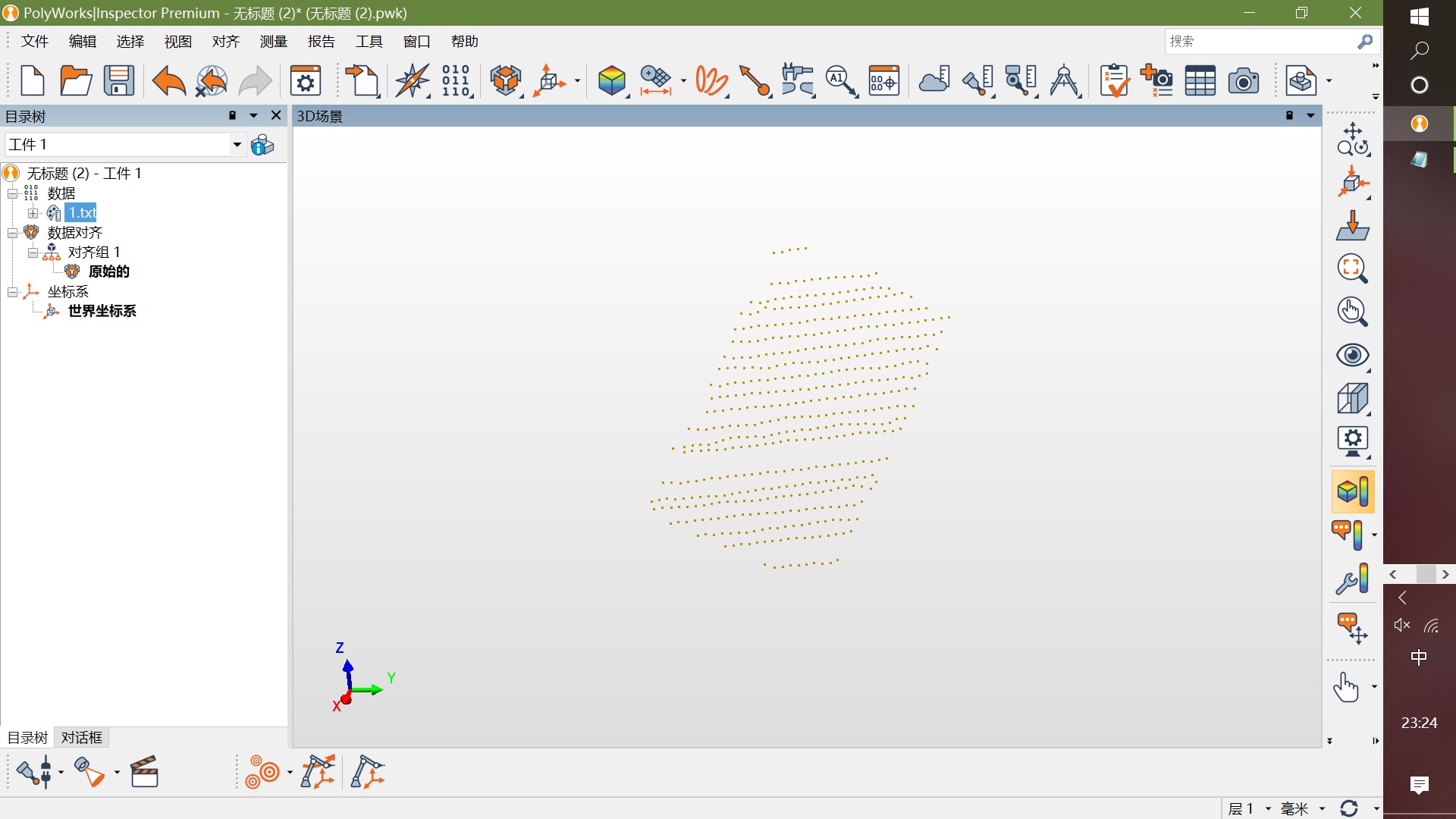The width and height of the screenshot is (1456, 819).
Task: Select the 世界坐标系 tree item
Action: point(102,311)
